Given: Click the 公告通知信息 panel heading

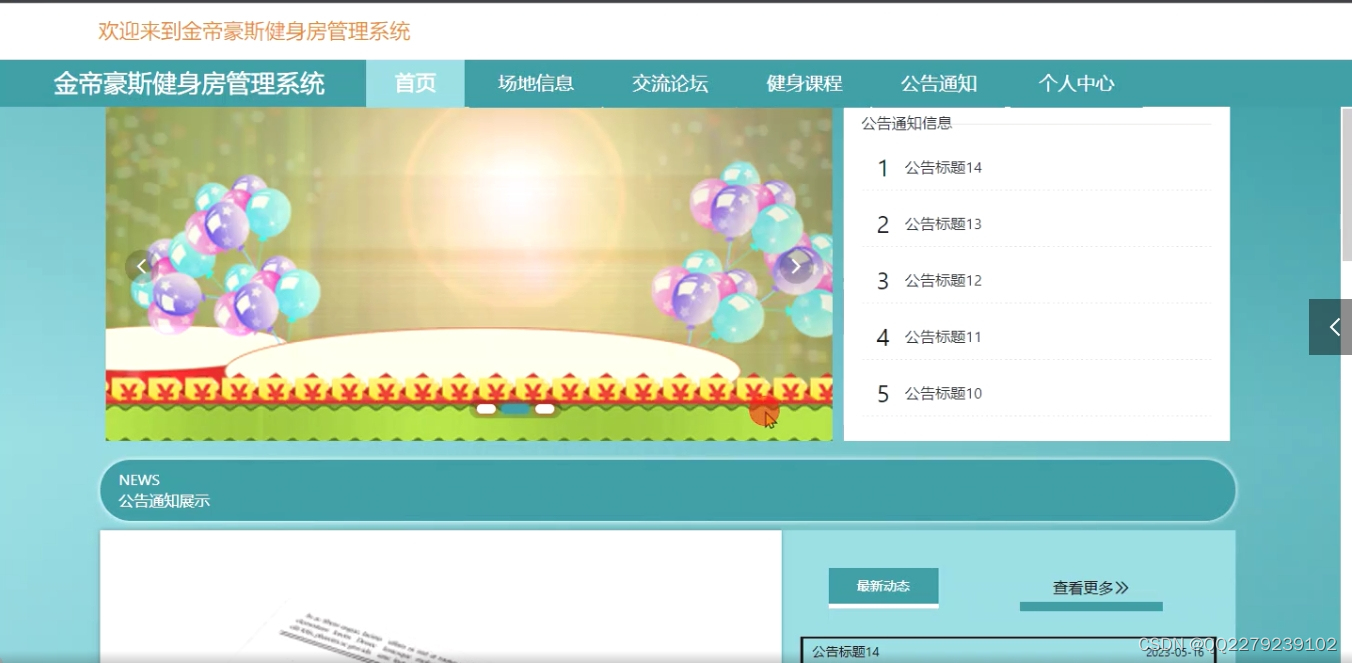Looking at the screenshot, I should tap(907, 123).
